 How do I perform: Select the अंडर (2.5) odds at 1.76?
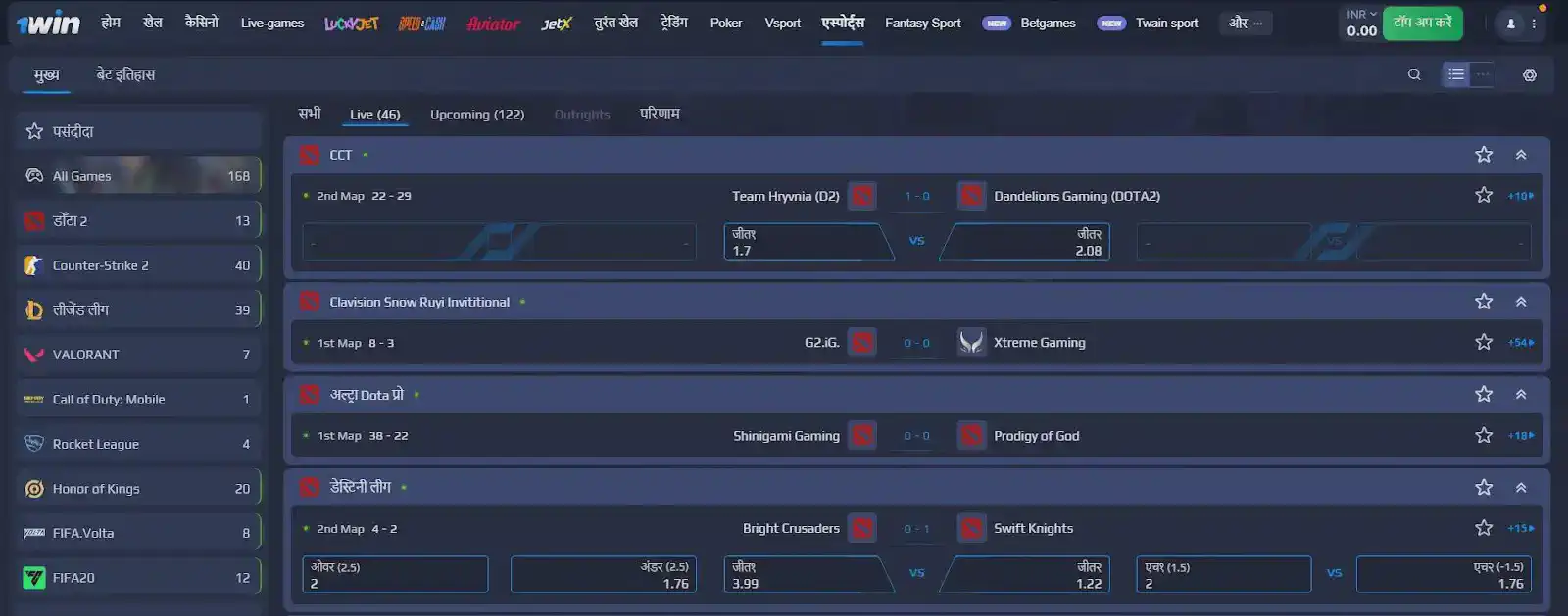[604, 575]
